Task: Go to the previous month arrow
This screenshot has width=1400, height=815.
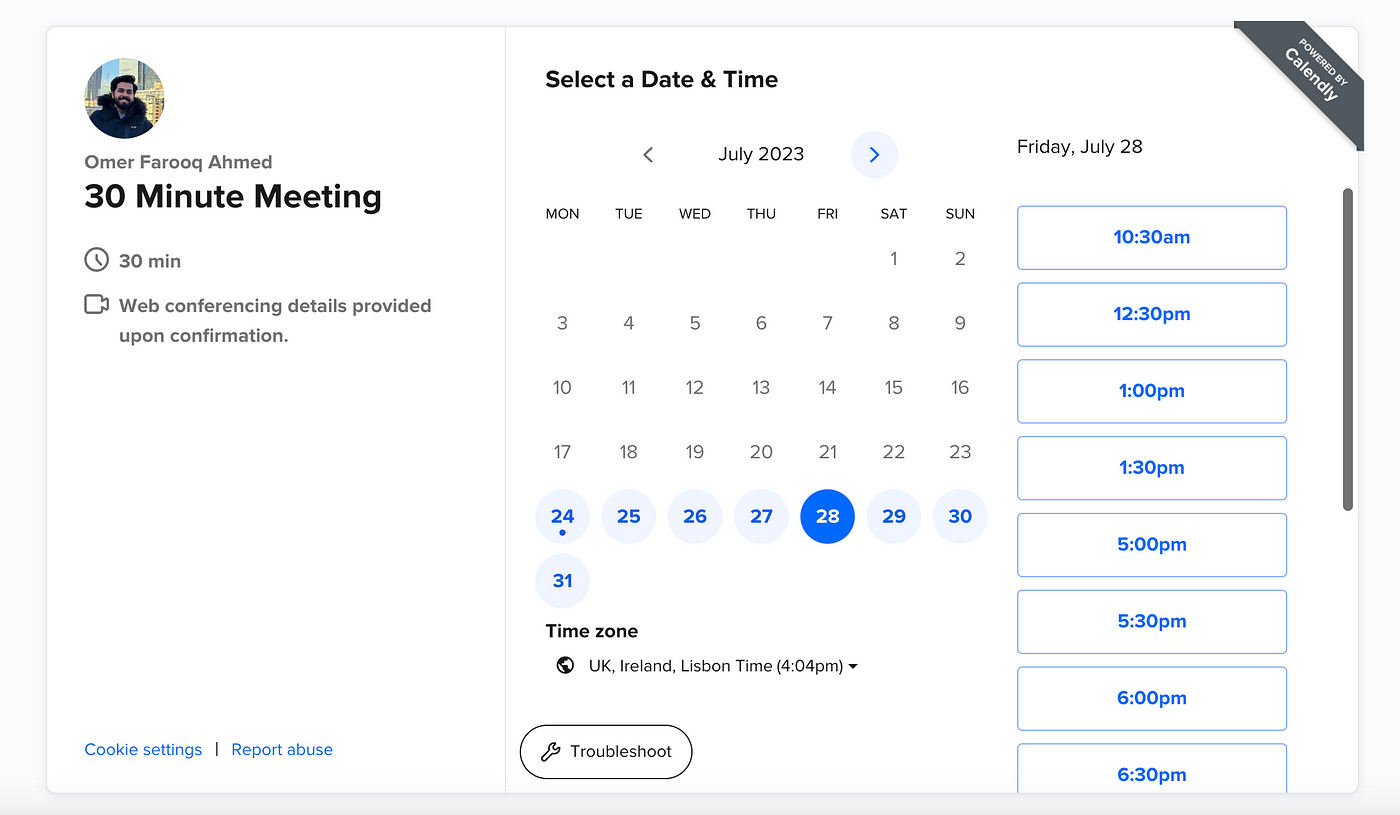Action: 648,155
